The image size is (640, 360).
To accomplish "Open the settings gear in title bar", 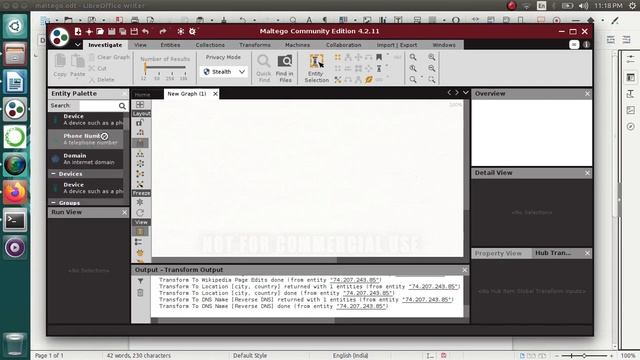I will point(192,31).
